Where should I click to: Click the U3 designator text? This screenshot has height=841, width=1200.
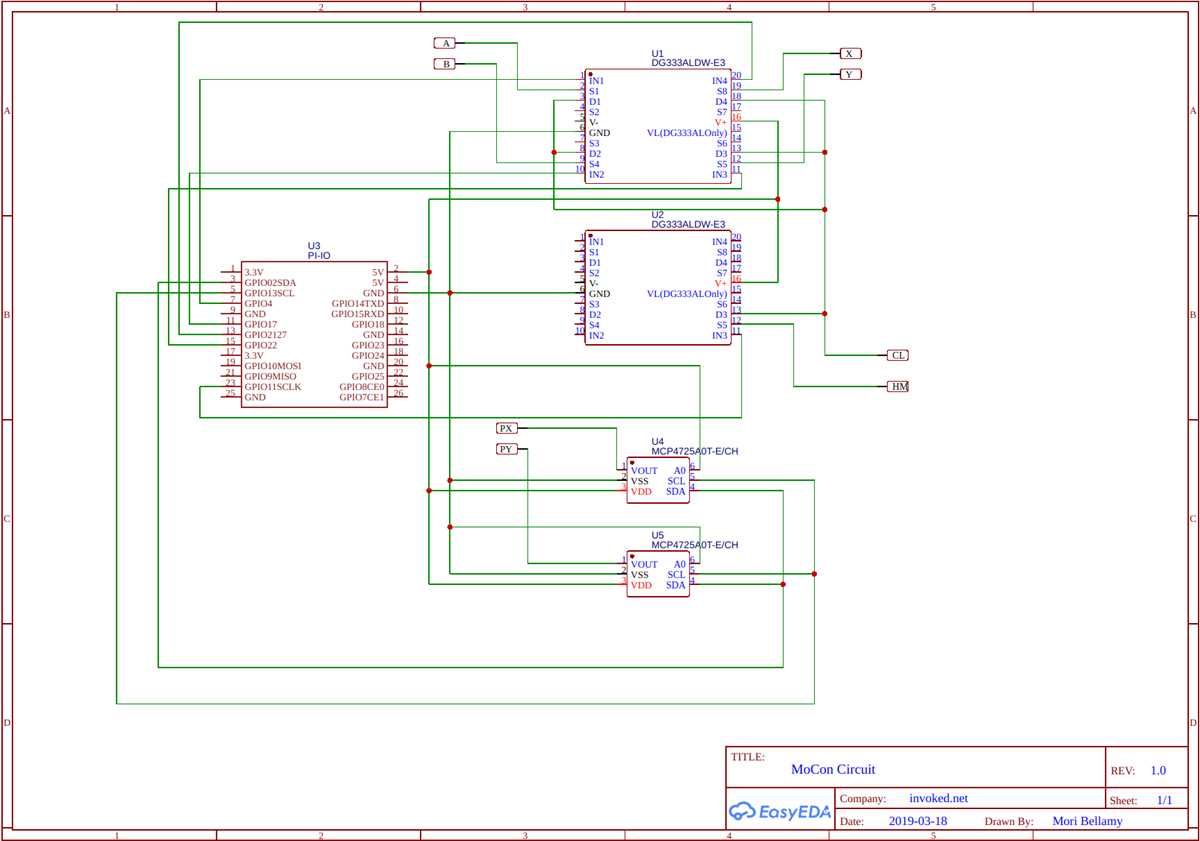click(x=314, y=246)
